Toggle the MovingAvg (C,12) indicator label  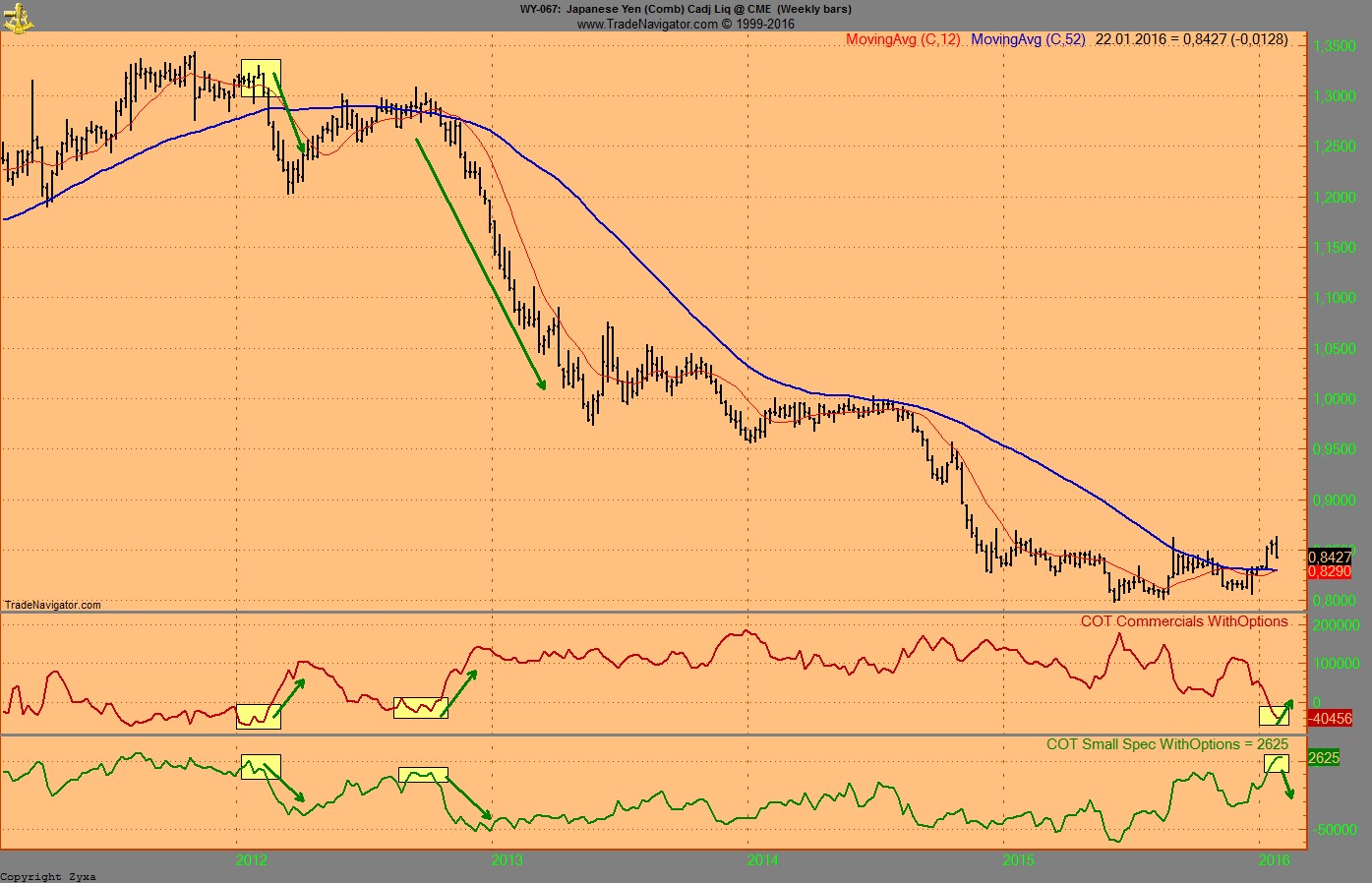pos(901,41)
